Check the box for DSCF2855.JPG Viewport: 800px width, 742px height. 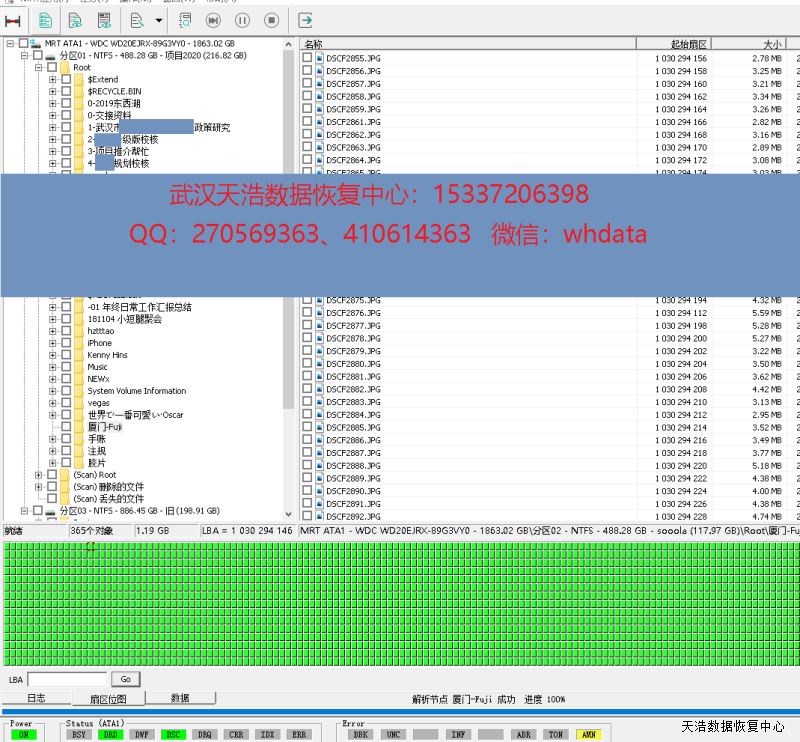click(x=308, y=59)
